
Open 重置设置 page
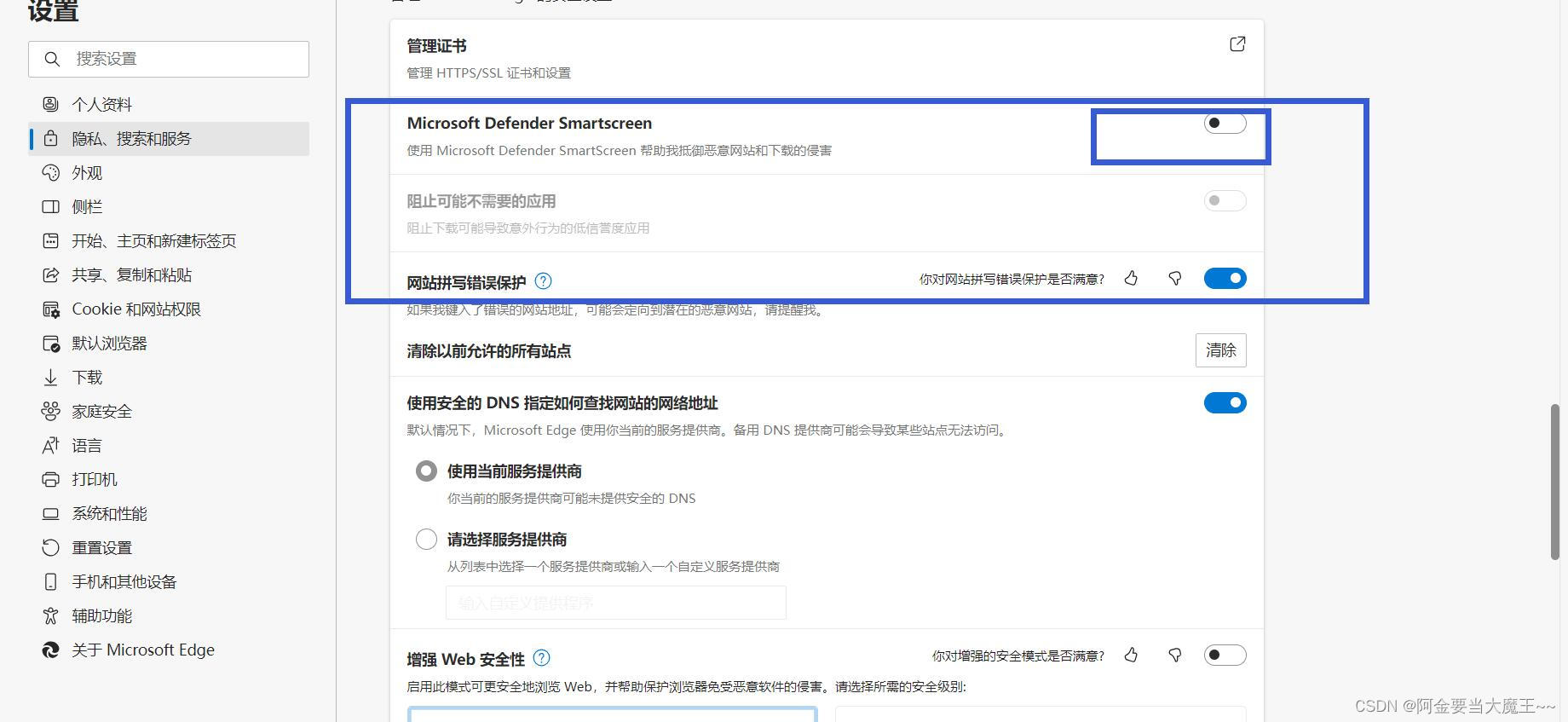pyautogui.click(x=169, y=547)
